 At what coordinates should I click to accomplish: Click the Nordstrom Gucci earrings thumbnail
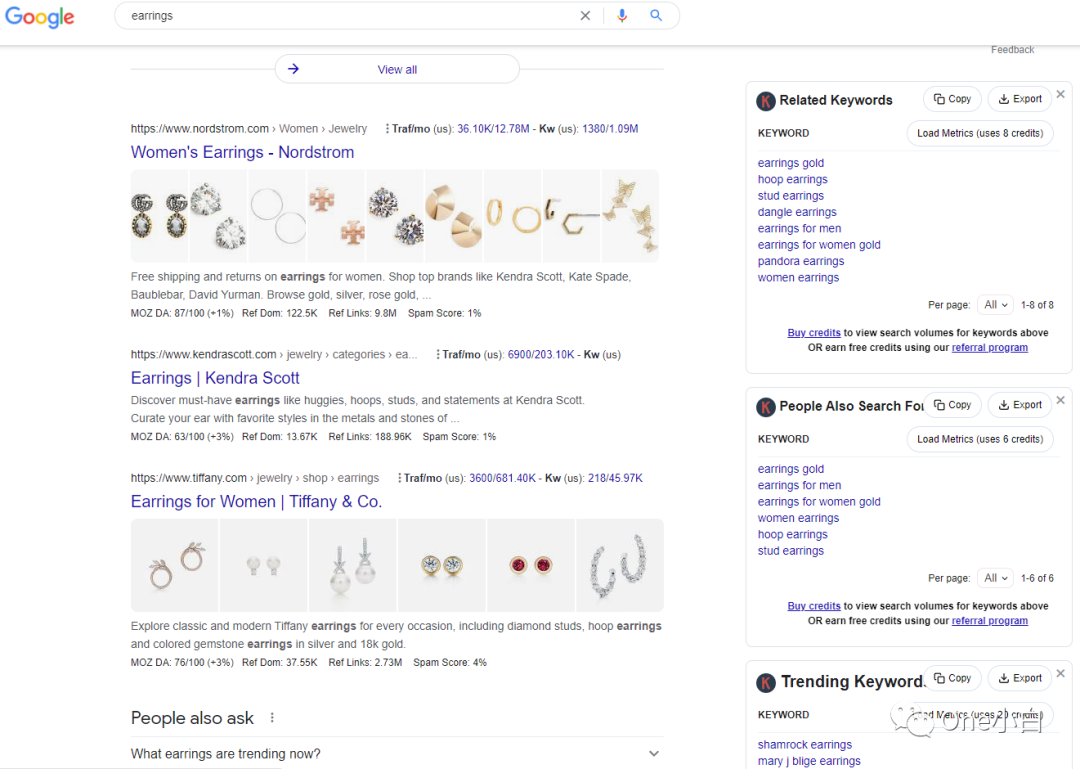(160, 215)
